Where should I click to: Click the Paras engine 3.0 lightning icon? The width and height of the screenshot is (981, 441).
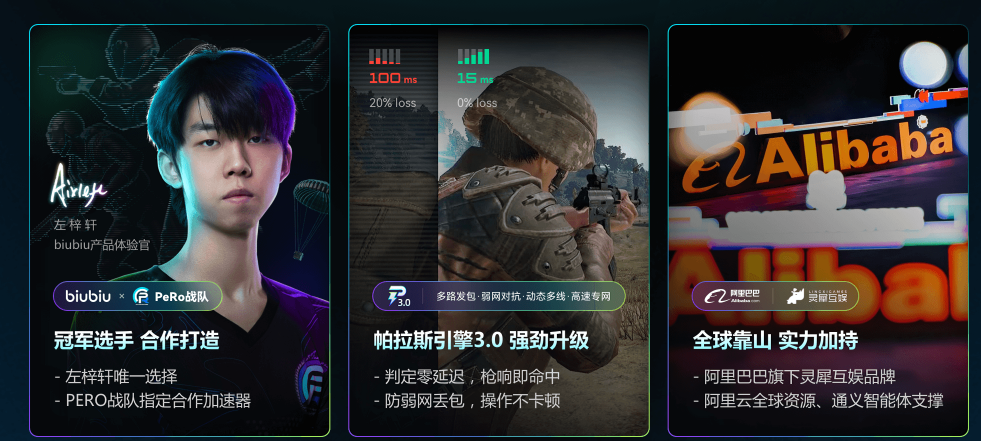[399, 296]
